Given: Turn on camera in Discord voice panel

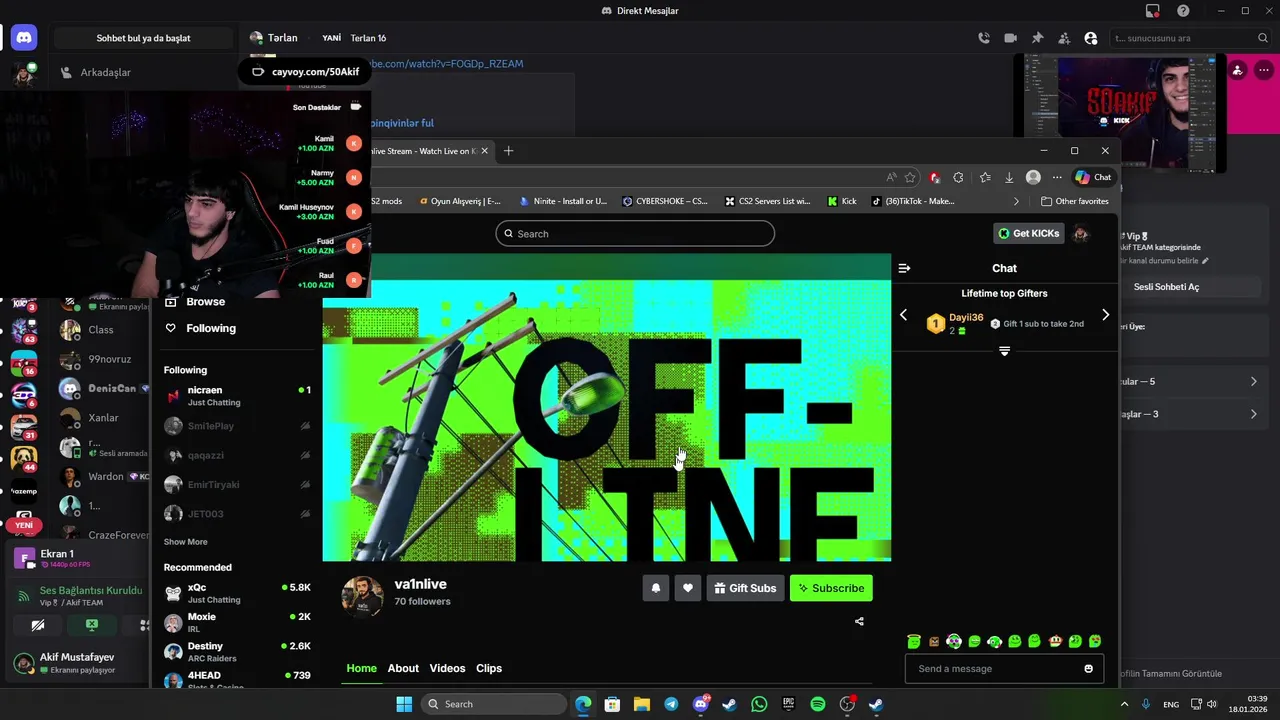Looking at the screenshot, I should point(38,625).
